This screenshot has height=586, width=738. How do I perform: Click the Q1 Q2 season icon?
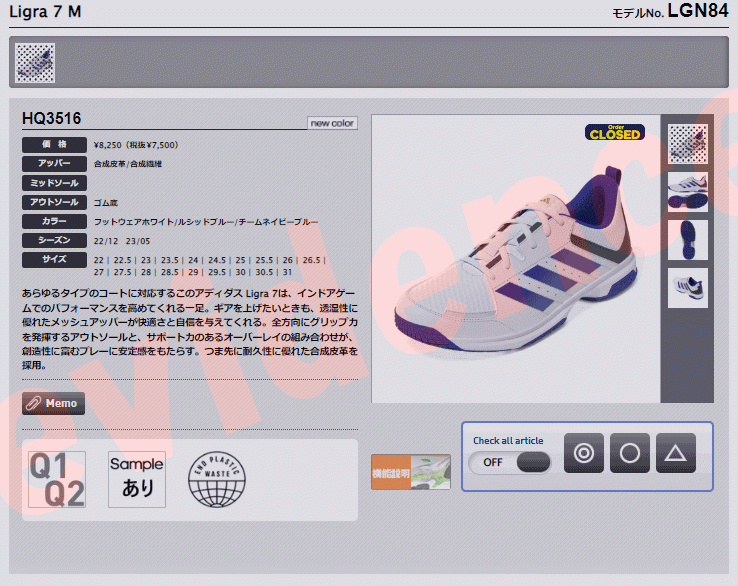pos(57,479)
